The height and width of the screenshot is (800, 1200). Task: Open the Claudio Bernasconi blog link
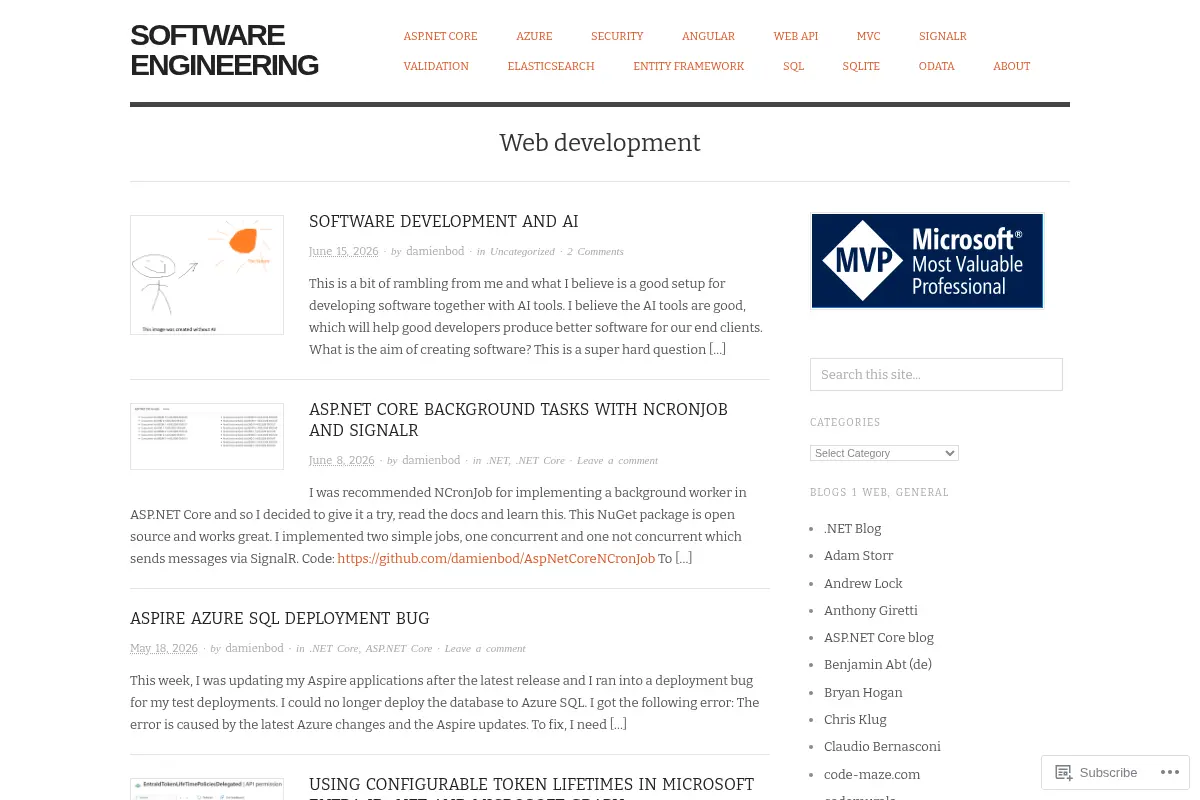882,746
